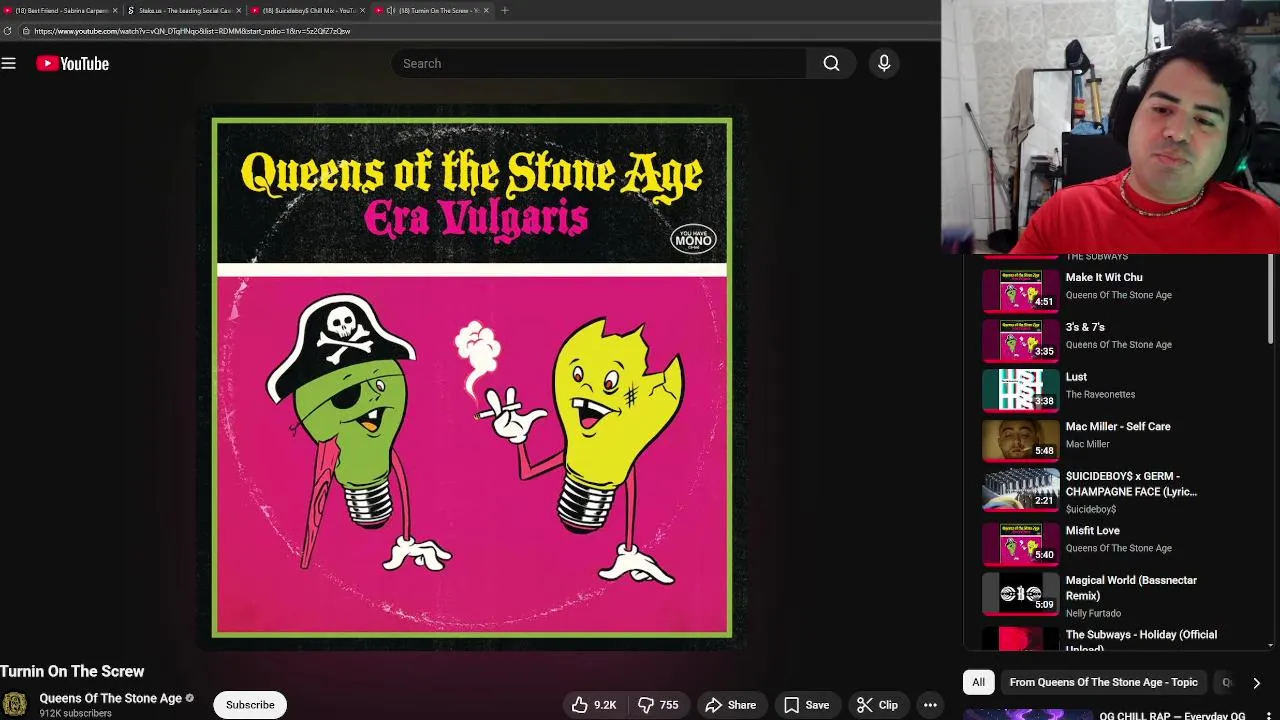The image size is (1280, 720).
Task: Click the browser address bar URL
Action: [x=192, y=31]
